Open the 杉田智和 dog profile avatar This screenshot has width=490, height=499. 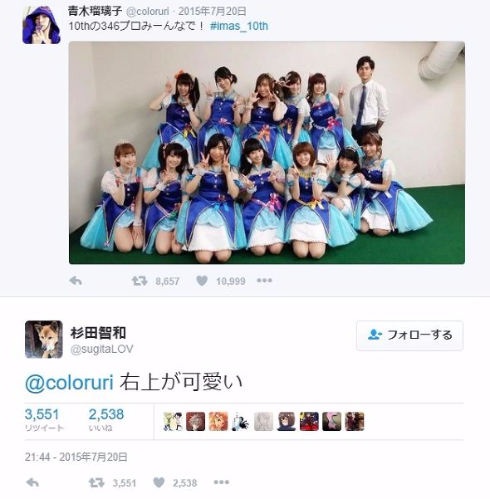(44, 339)
